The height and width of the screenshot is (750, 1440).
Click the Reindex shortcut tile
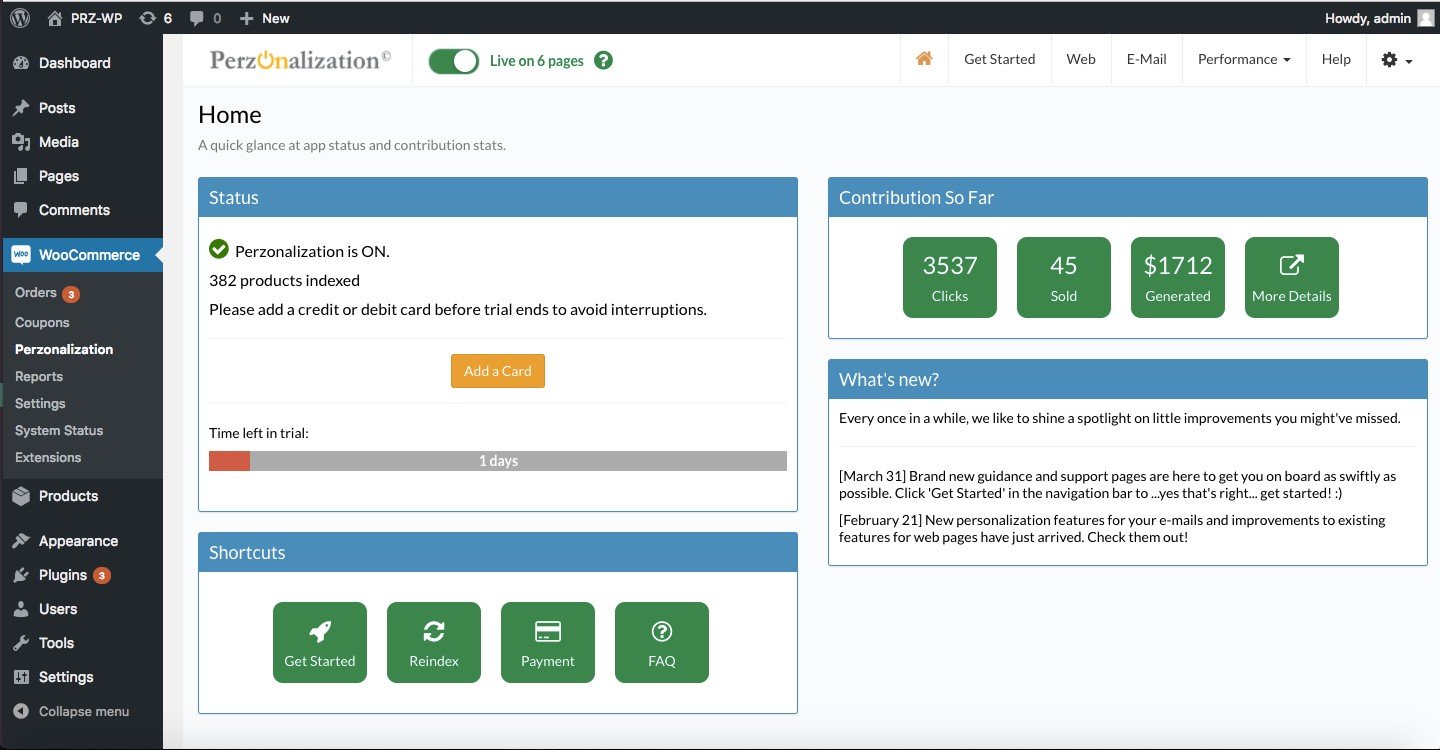(x=434, y=642)
